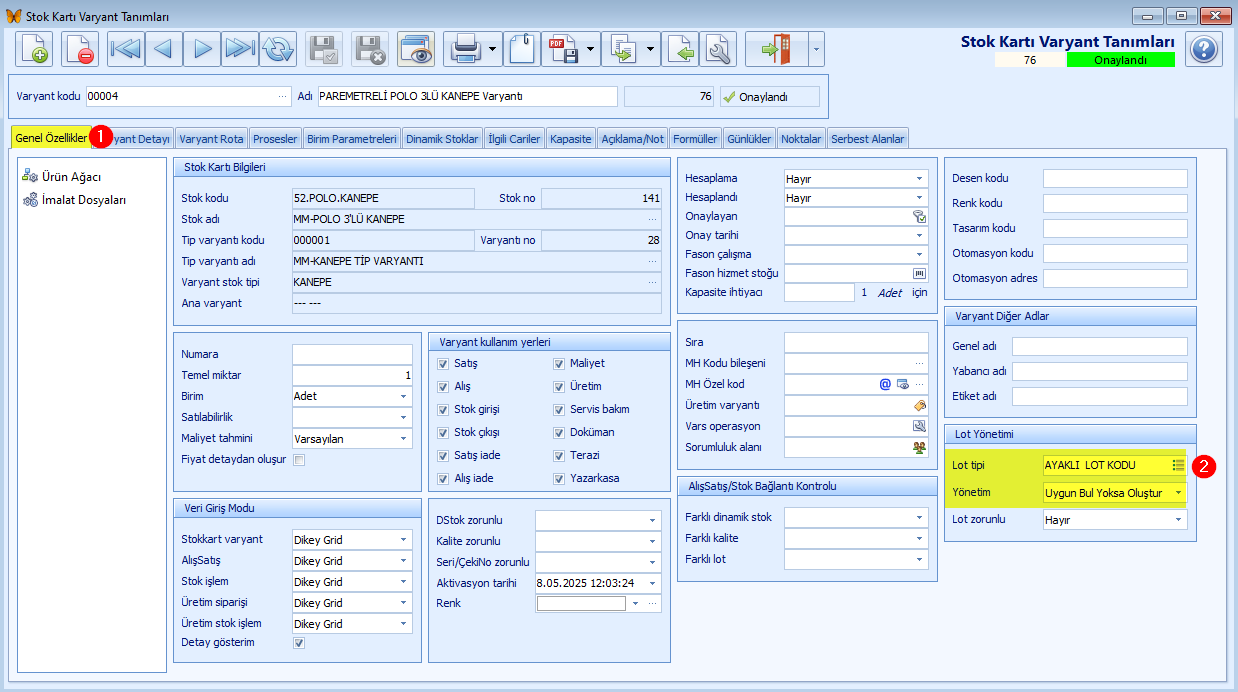Open the Farklı dinamik stok dropdown
This screenshot has width=1238, height=692.
pos(919,518)
